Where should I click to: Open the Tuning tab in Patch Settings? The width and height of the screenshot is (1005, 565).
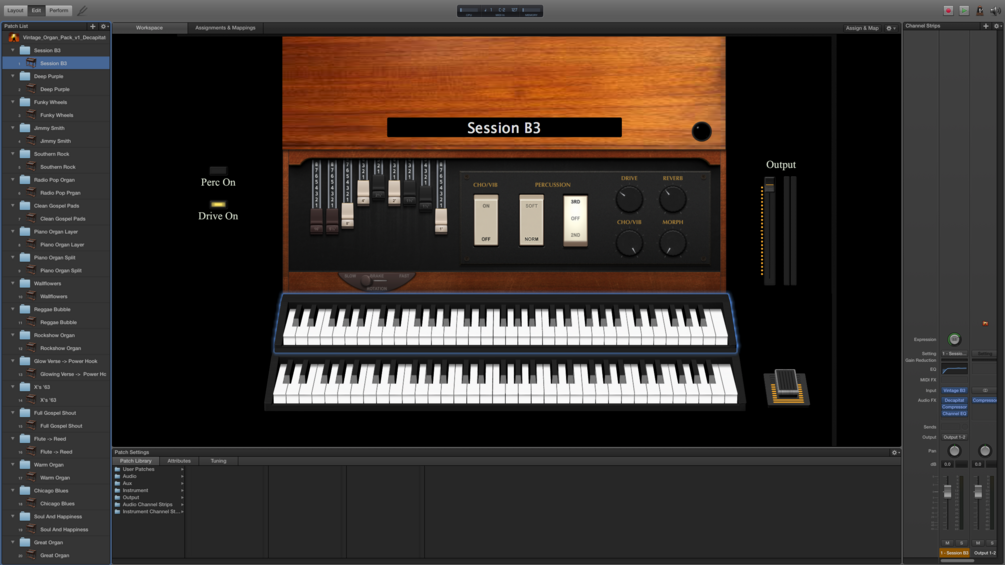point(219,461)
